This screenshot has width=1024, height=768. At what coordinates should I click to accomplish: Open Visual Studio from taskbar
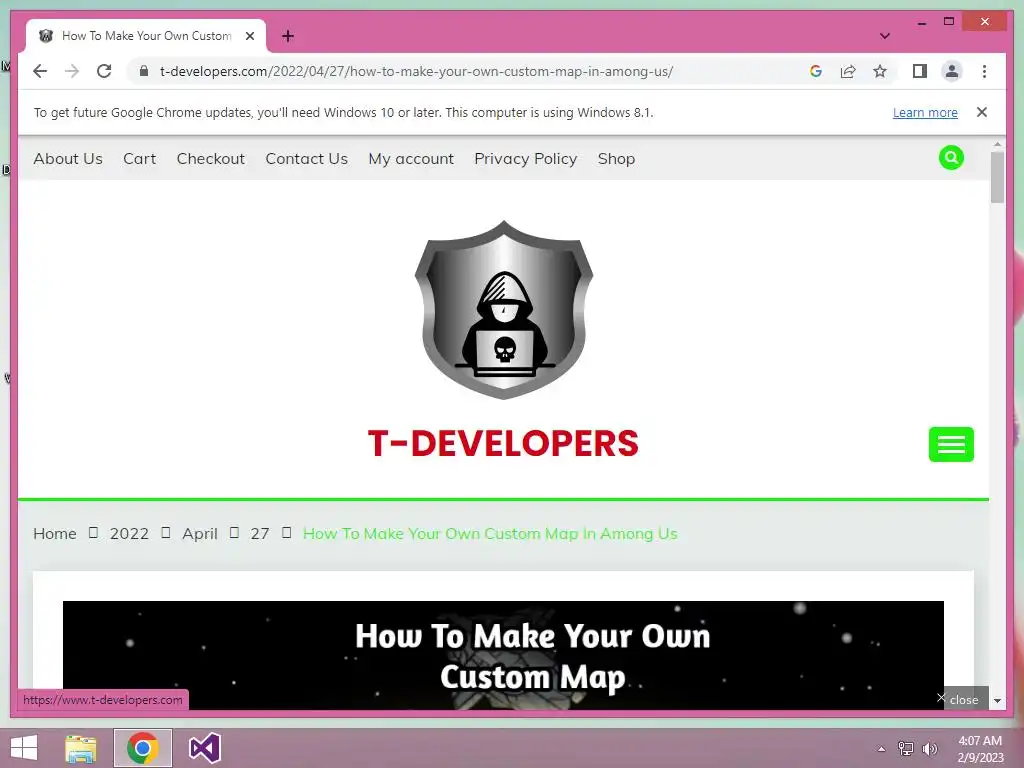204,748
